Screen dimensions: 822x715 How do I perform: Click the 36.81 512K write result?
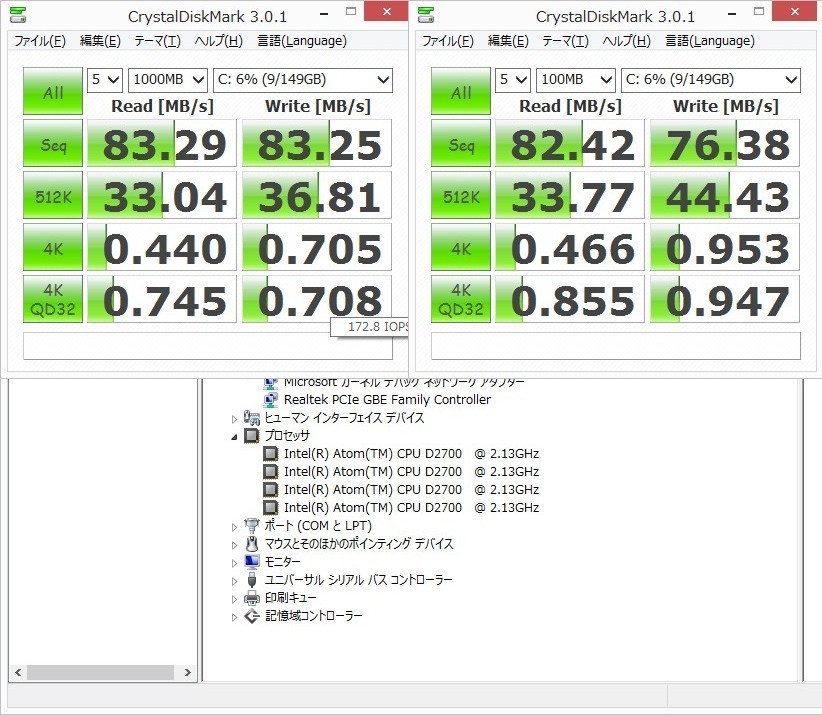[x=317, y=195]
